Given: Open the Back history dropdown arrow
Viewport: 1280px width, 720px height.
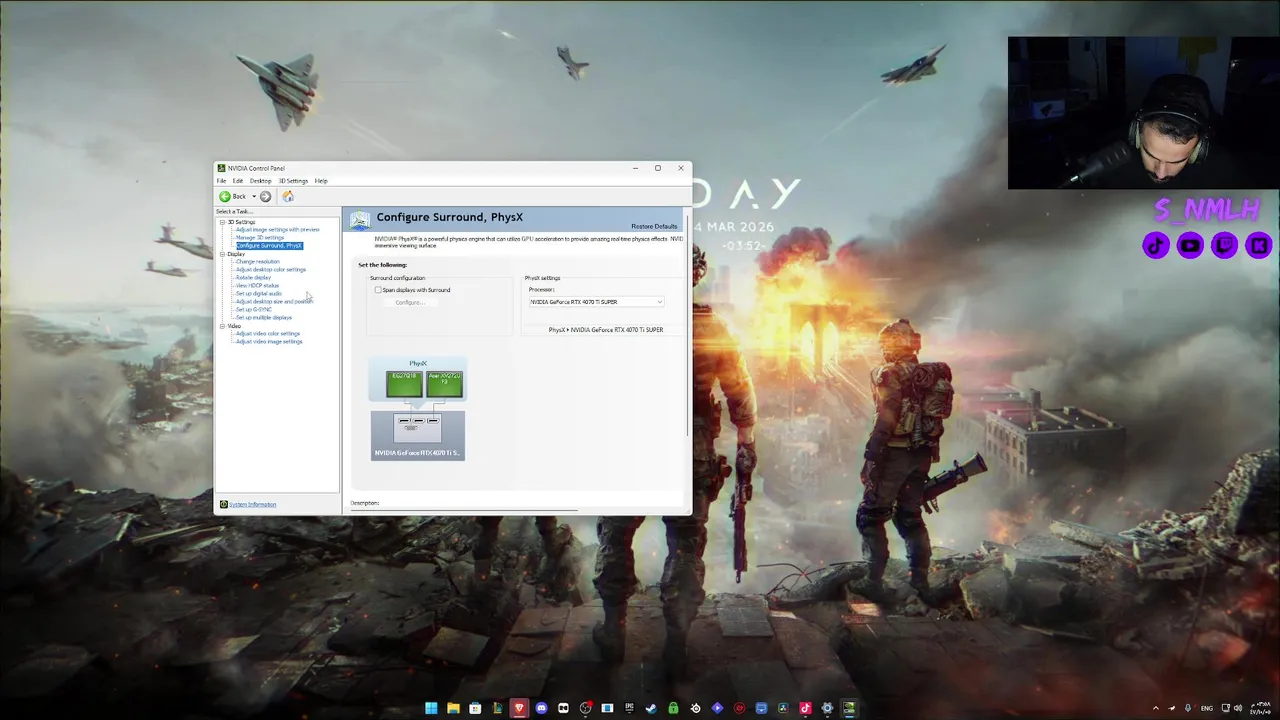Looking at the screenshot, I should (x=254, y=196).
